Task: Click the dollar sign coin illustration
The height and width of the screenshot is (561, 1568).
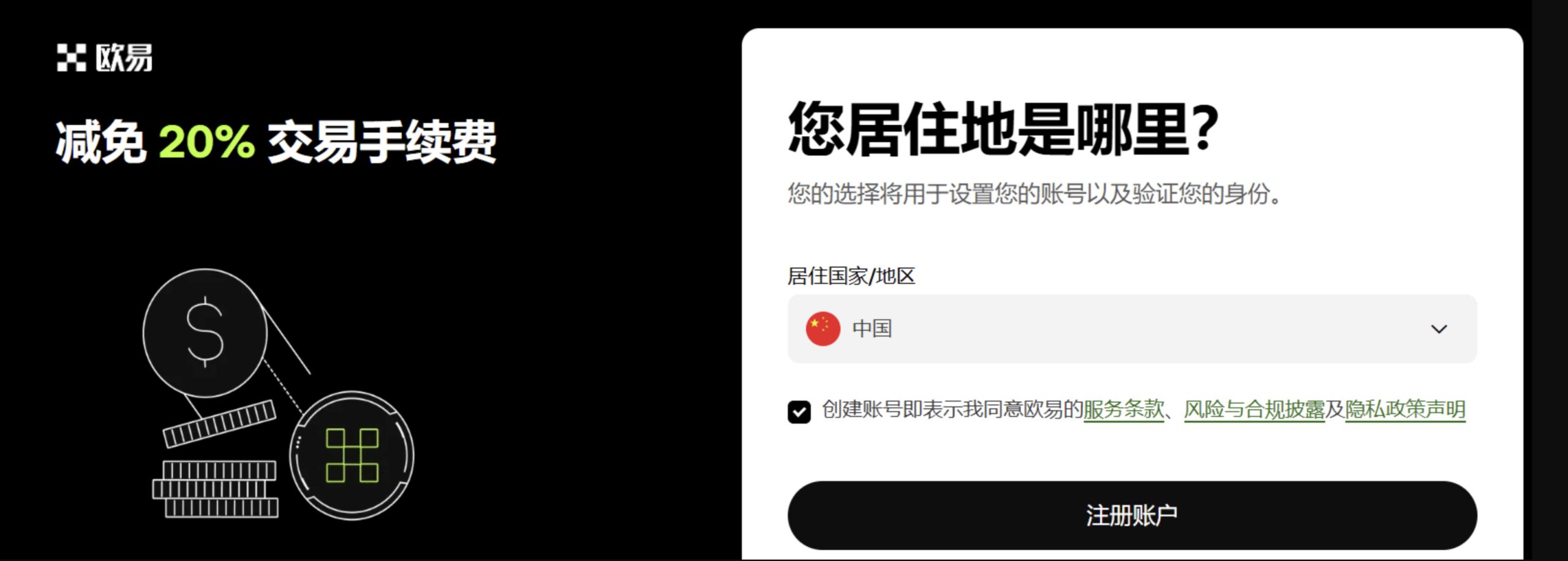Action: 205,333
